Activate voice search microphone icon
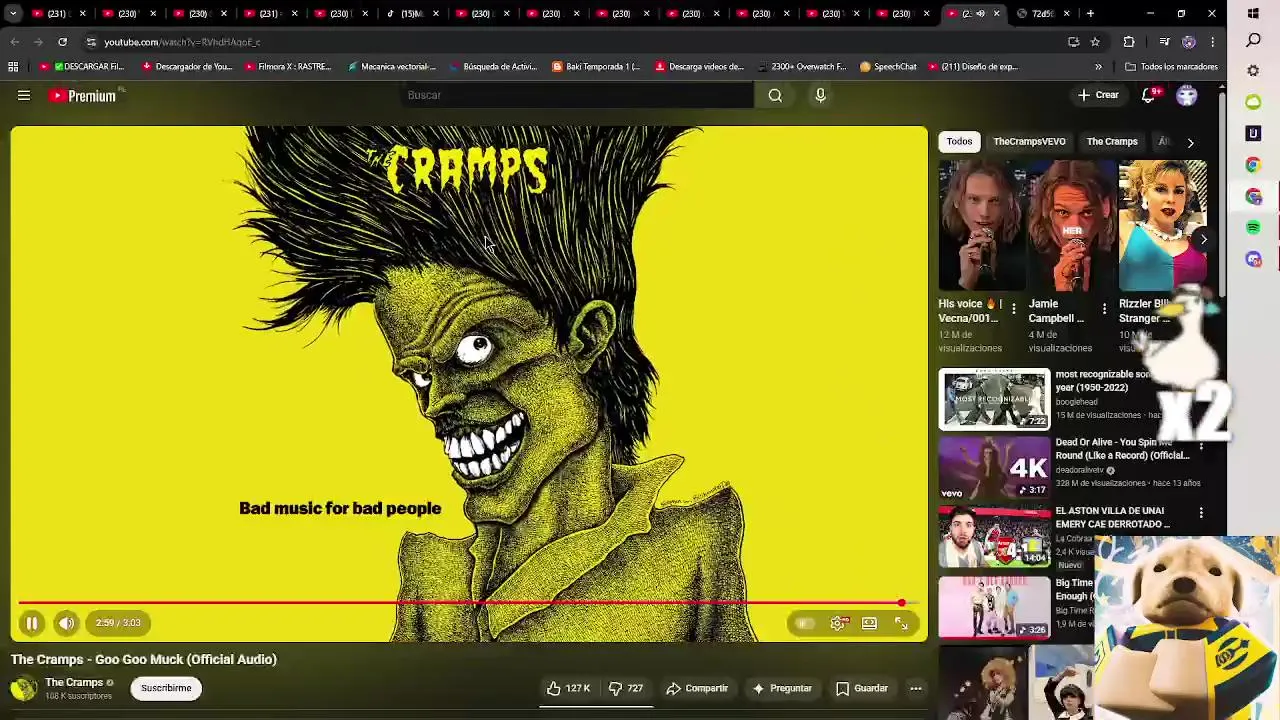The height and width of the screenshot is (720, 1280). pos(820,95)
